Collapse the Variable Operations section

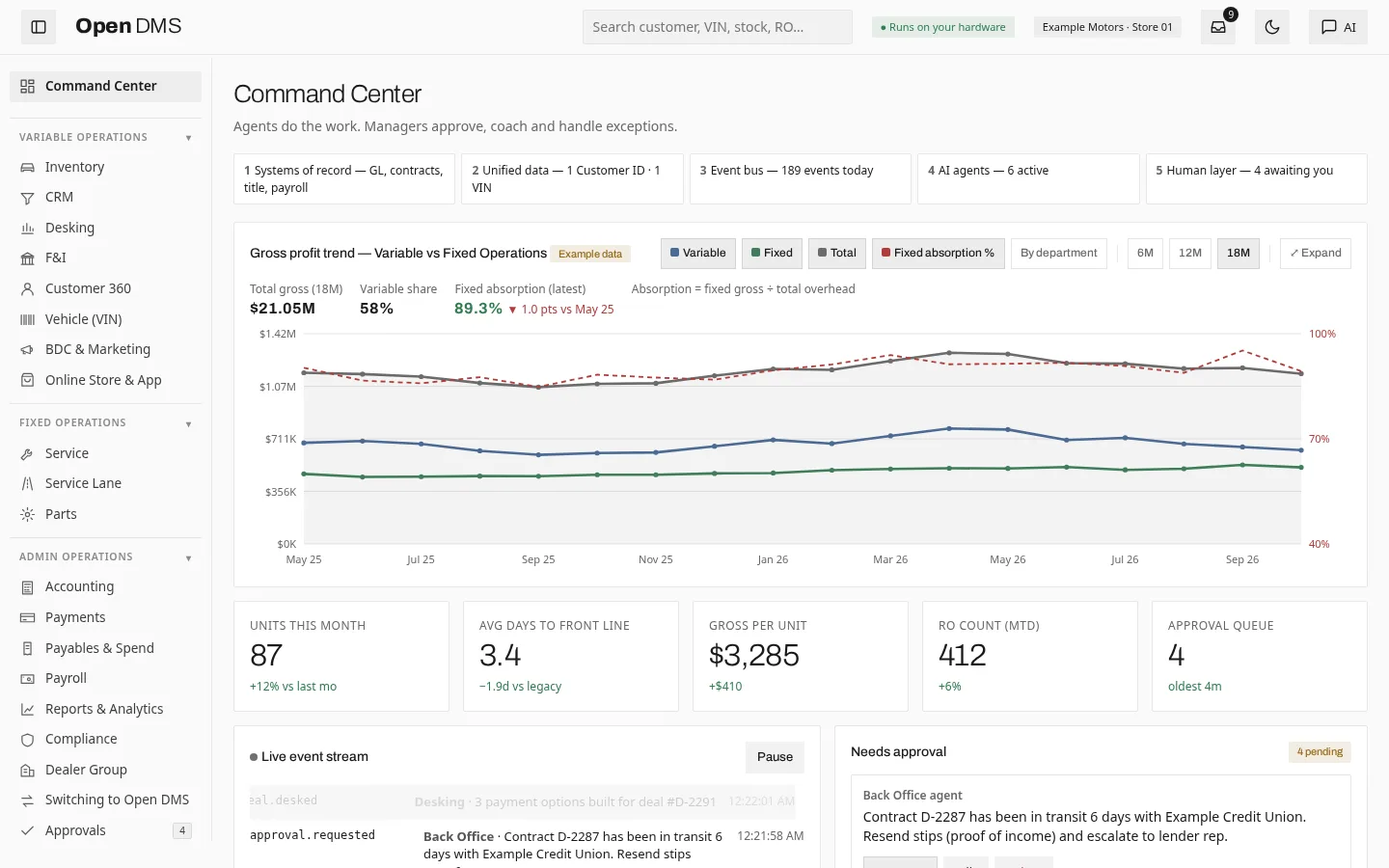pos(188,138)
